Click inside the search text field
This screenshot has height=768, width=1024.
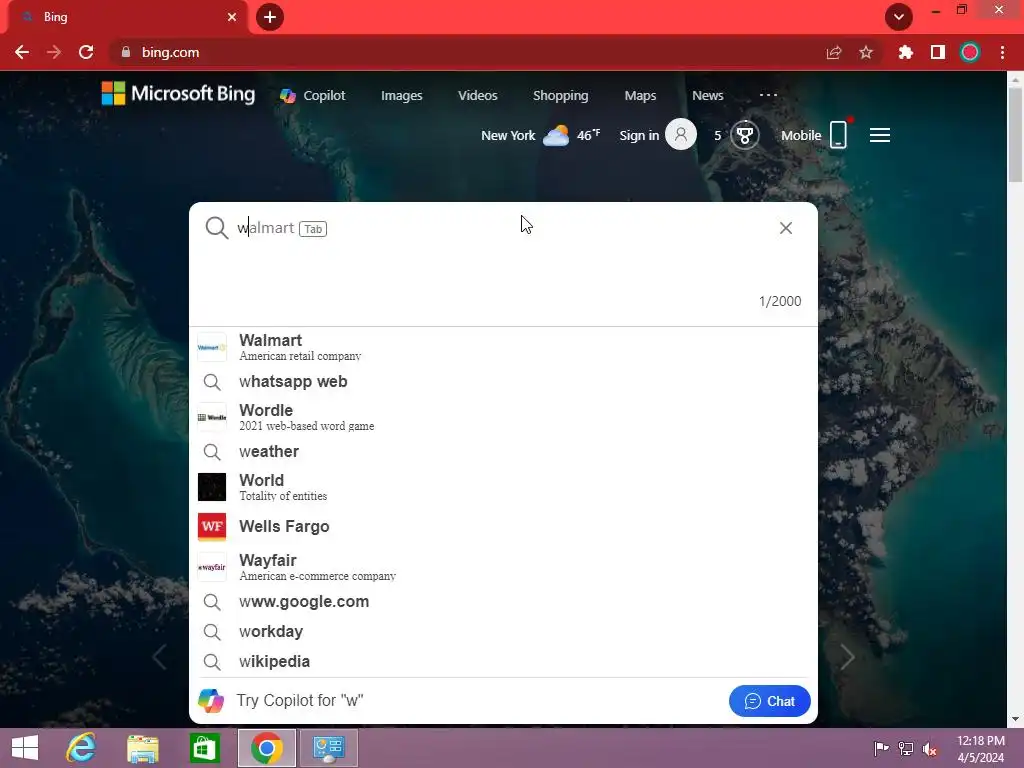pyautogui.click(x=503, y=228)
